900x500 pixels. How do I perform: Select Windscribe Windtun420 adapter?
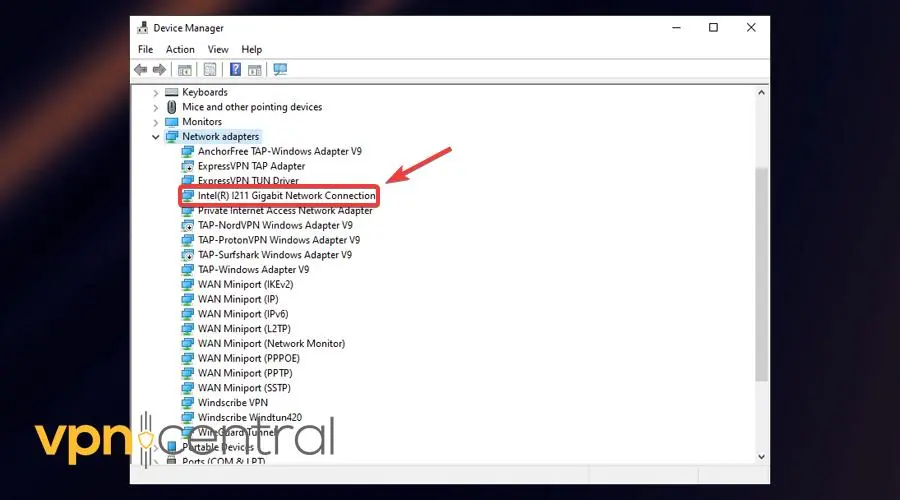point(250,417)
